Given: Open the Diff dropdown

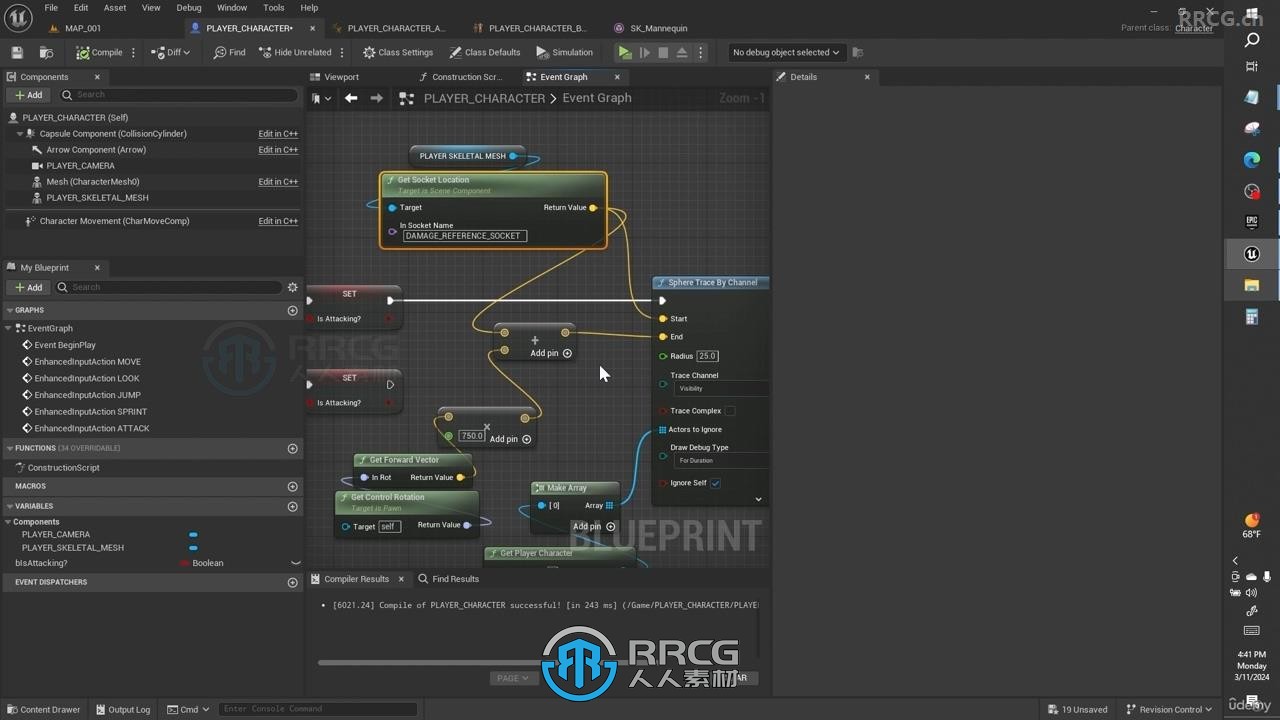Looking at the screenshot, I should coord(170,52).
